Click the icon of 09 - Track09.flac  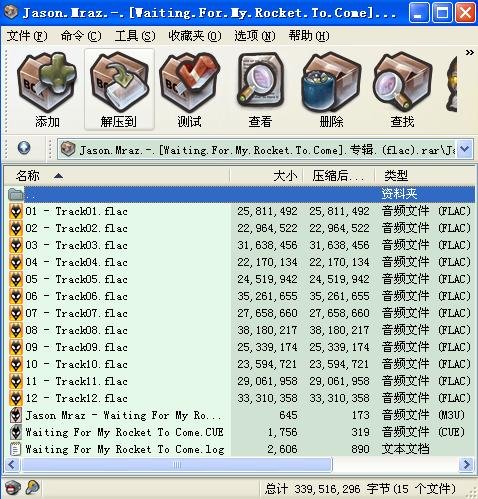16,347
